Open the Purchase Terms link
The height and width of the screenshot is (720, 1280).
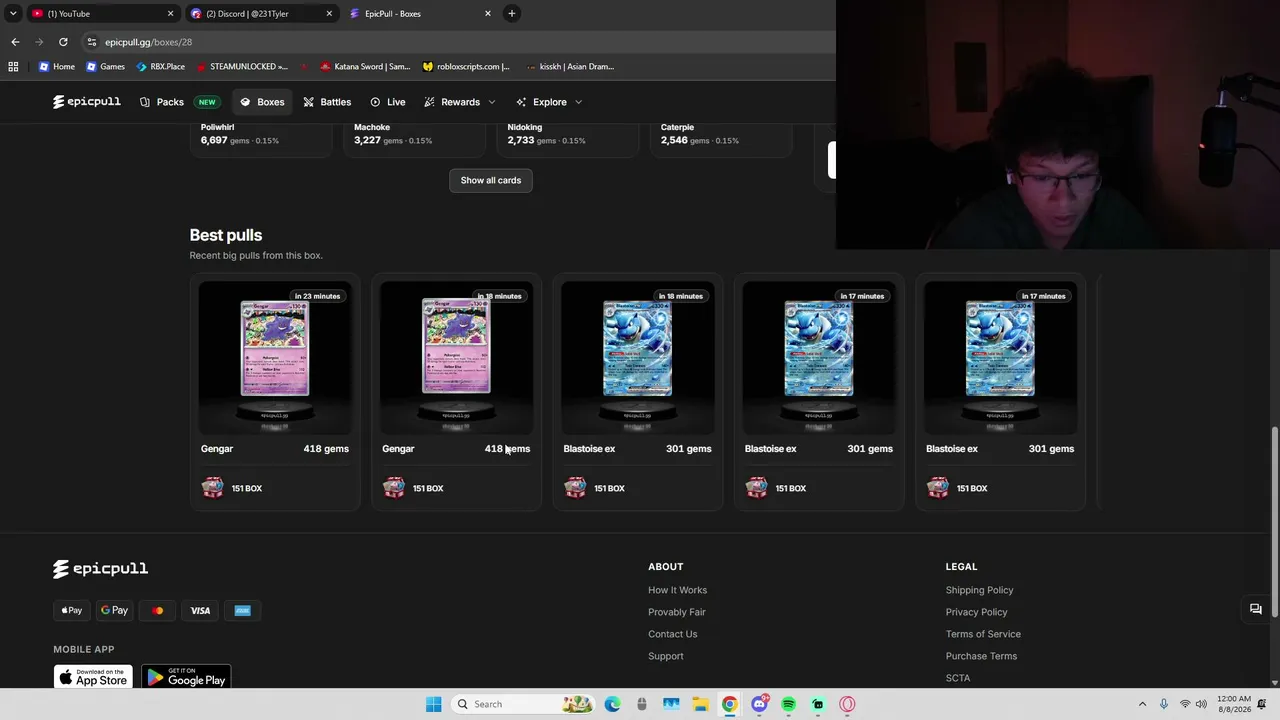click(x=981, y=656)
